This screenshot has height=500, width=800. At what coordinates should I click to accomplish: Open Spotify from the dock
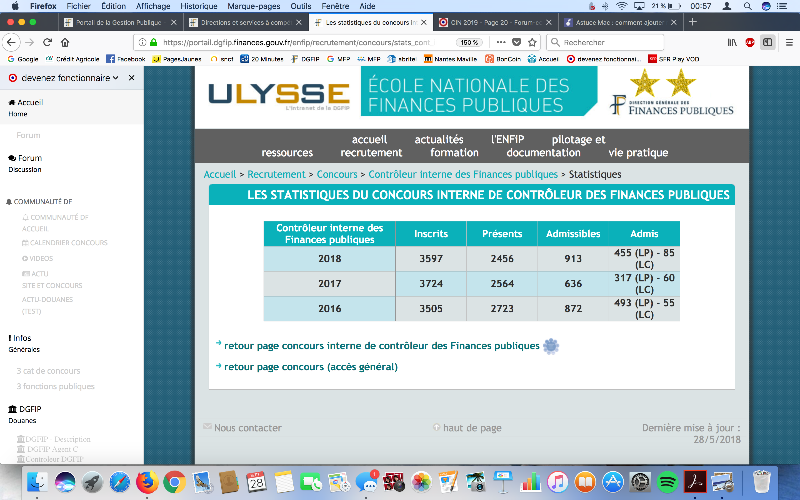[x=668, y=482]
